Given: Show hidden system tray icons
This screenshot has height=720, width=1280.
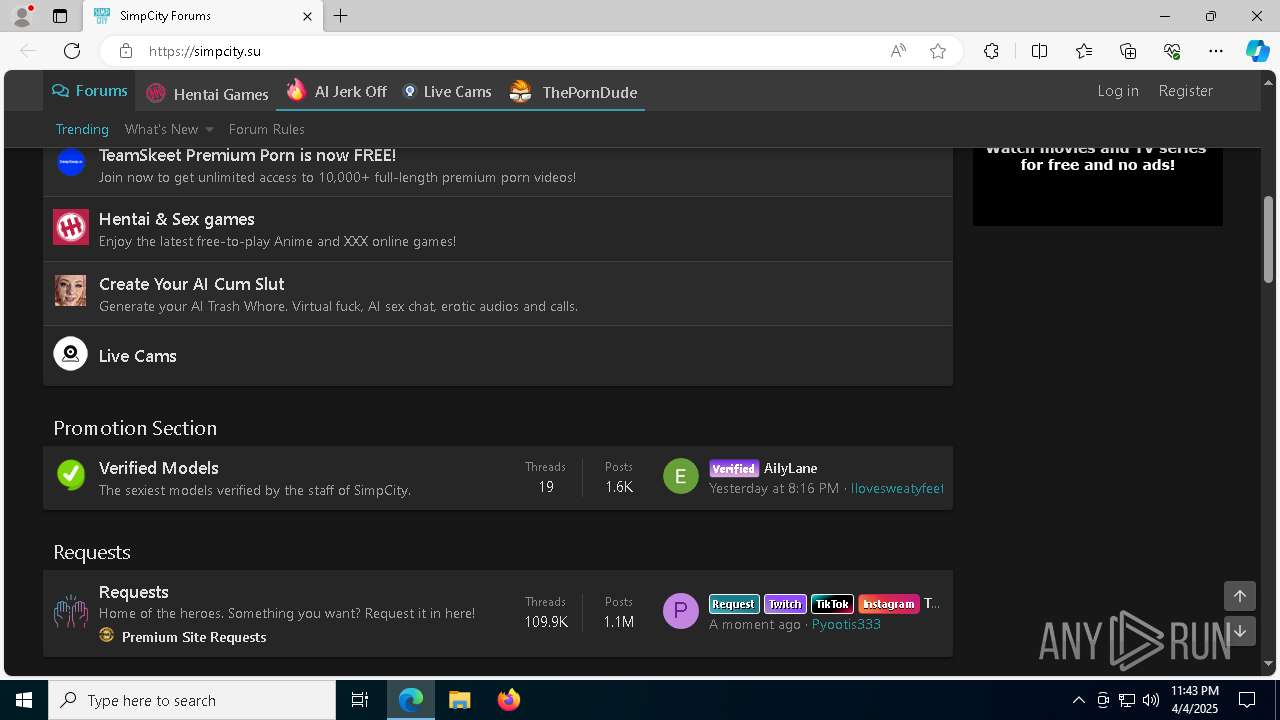Looking at the screenshot, I should tap(1078, 700).
